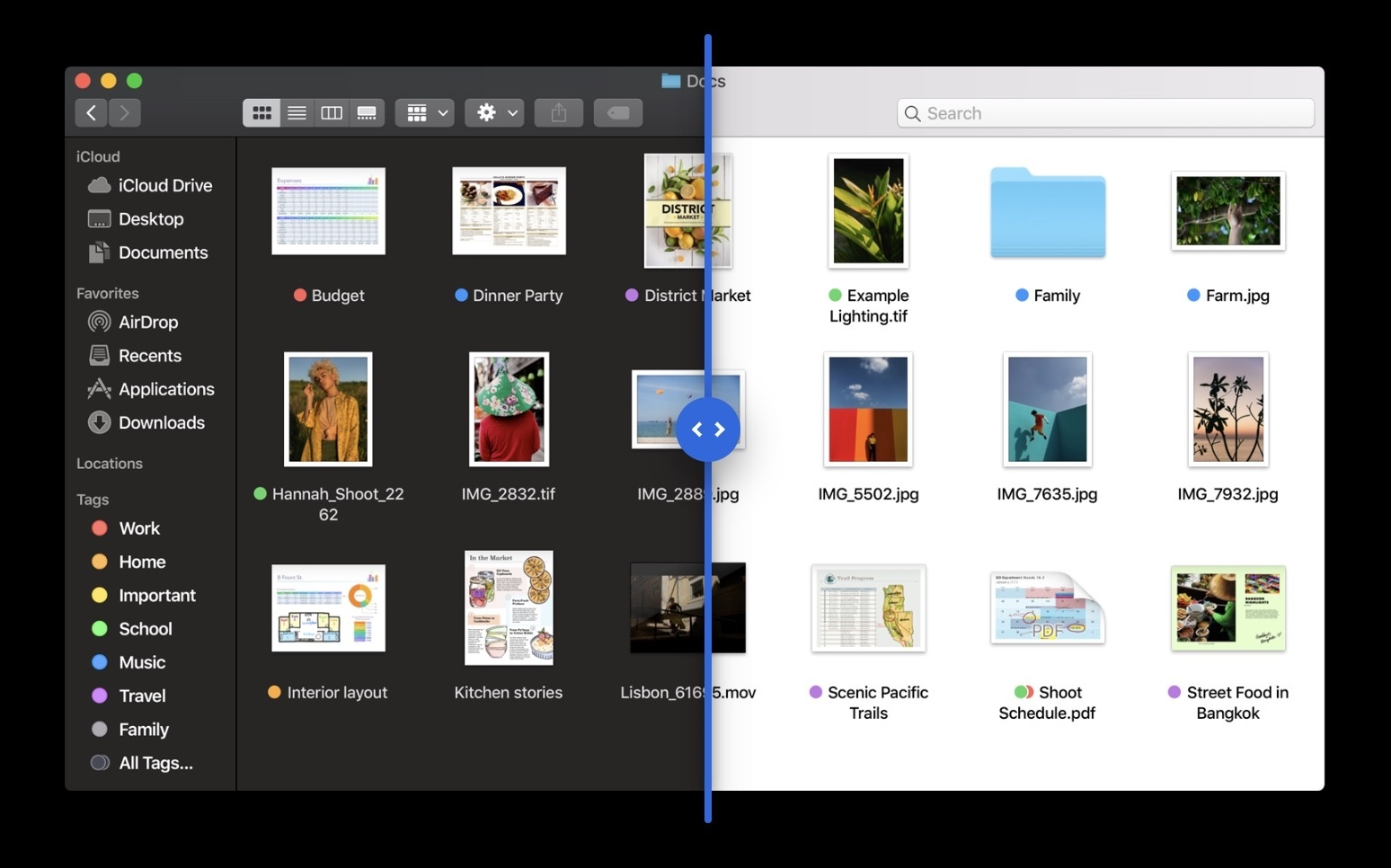This screenshot has width=1391, height=868.
Task: Click the Back navigation arrow
Action: [91, 112]
